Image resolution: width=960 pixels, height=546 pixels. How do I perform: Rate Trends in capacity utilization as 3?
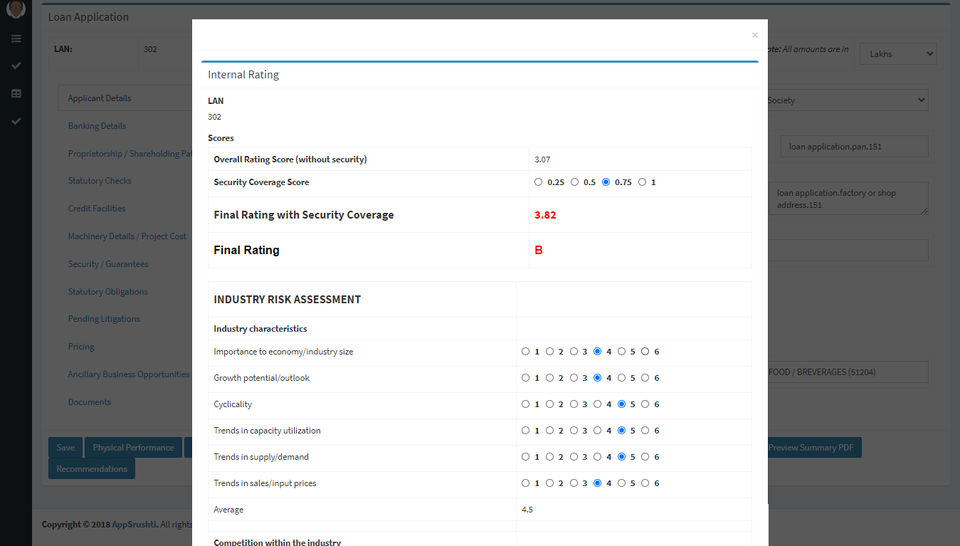pyautogui.click(x=574, y=430)
